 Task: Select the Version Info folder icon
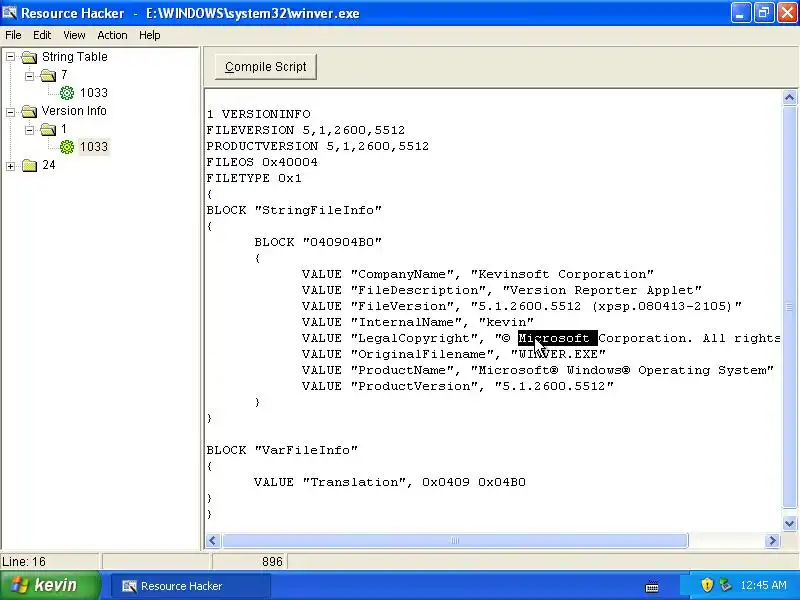tap(30, 111)
